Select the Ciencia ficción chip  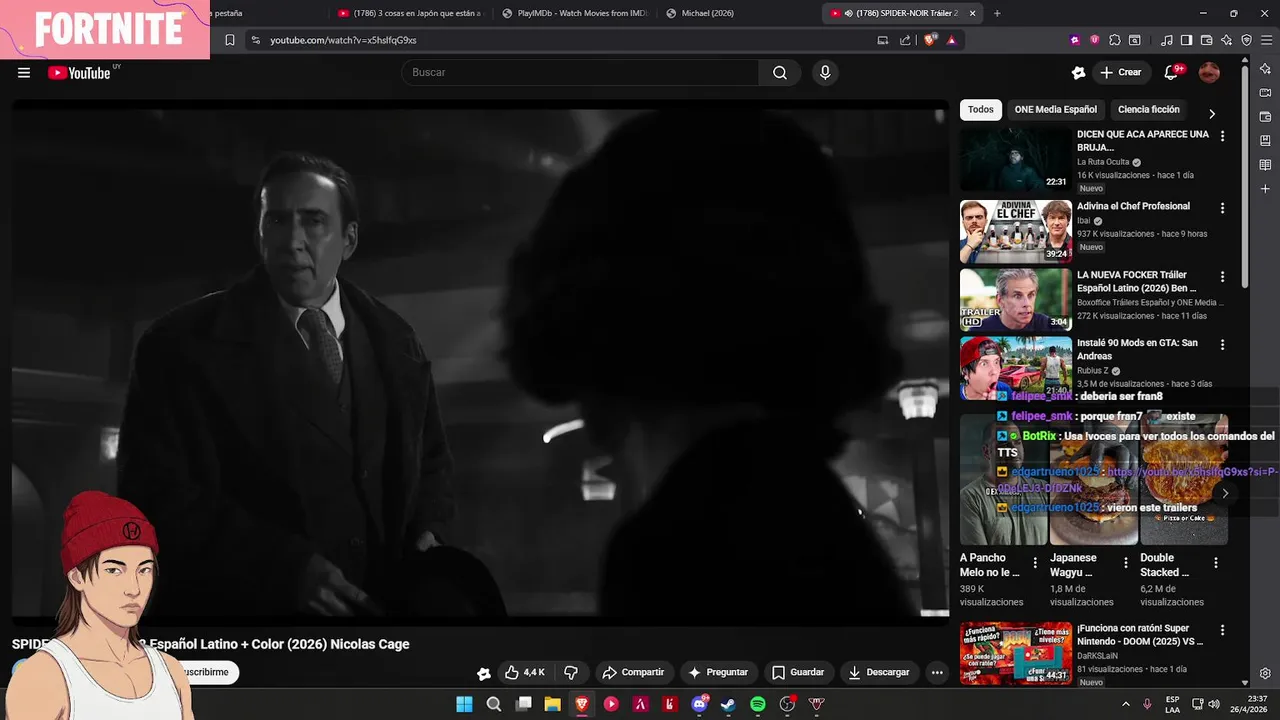[x=1149, y=110]
